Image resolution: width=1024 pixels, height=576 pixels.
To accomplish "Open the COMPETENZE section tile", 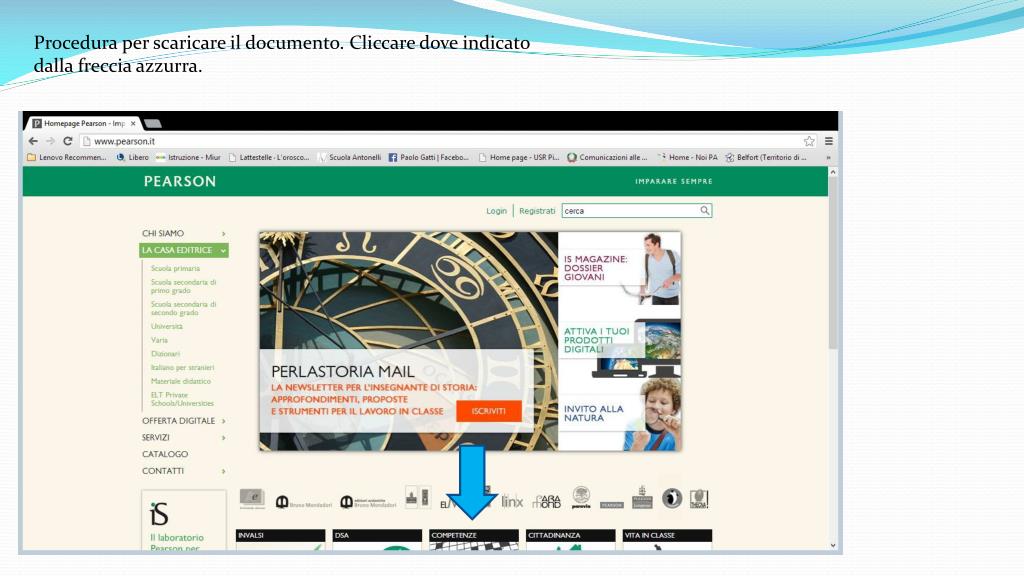I will (473, 539).
